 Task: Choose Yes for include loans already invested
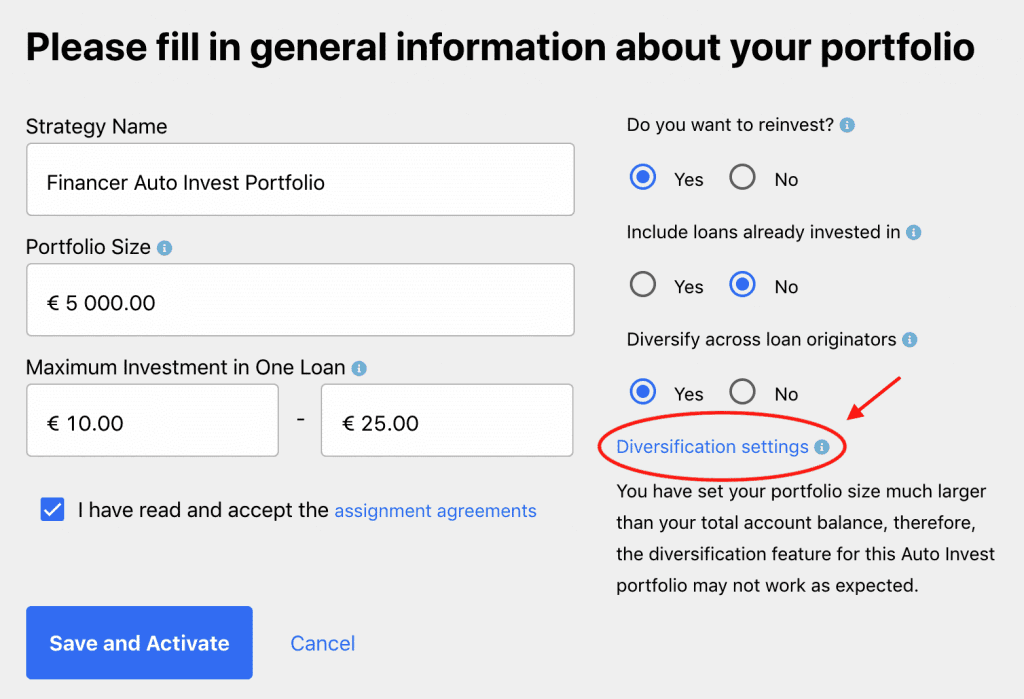(643, 286)
